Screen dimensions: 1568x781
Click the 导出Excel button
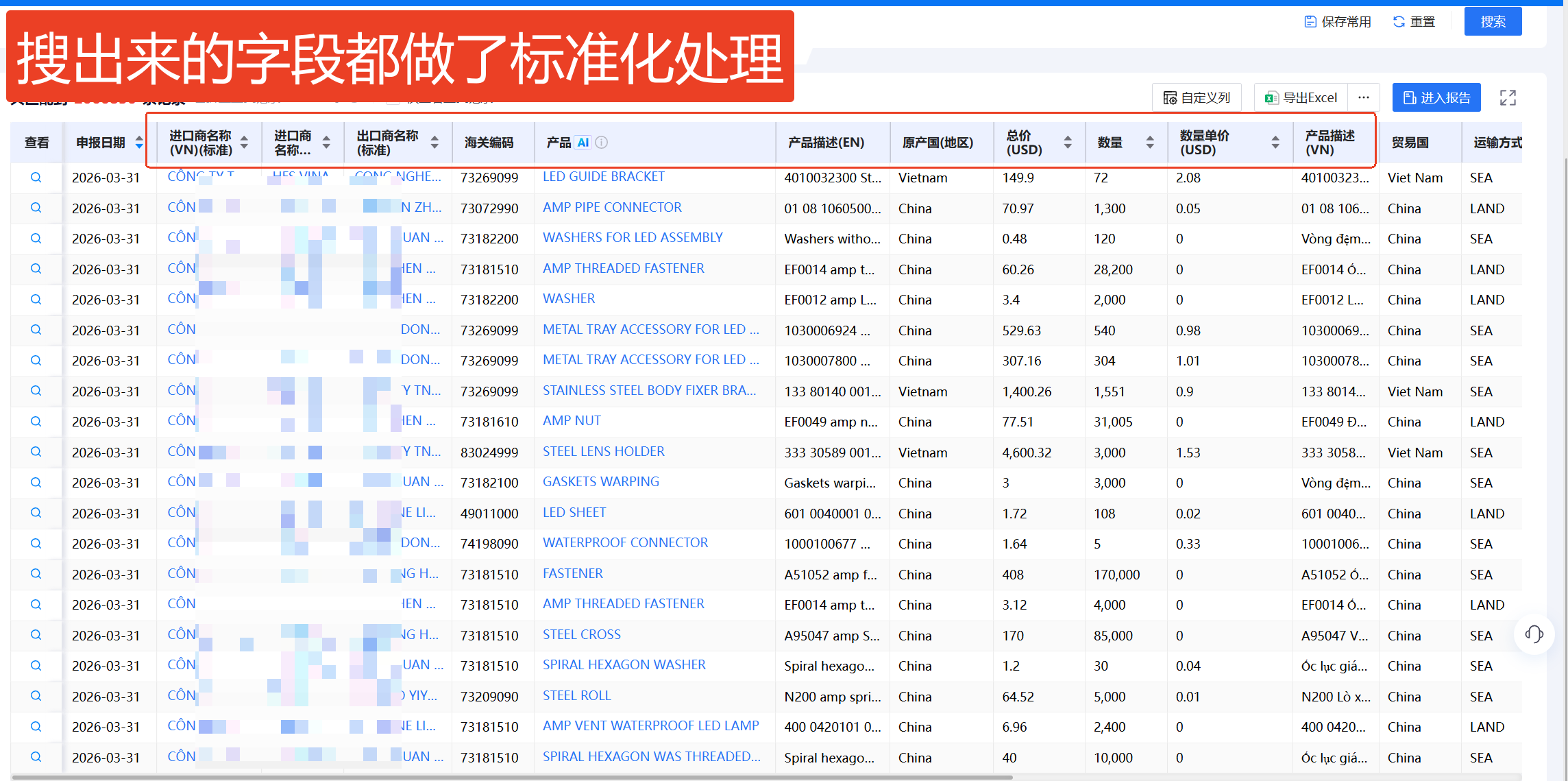(x=1301, y=98)
